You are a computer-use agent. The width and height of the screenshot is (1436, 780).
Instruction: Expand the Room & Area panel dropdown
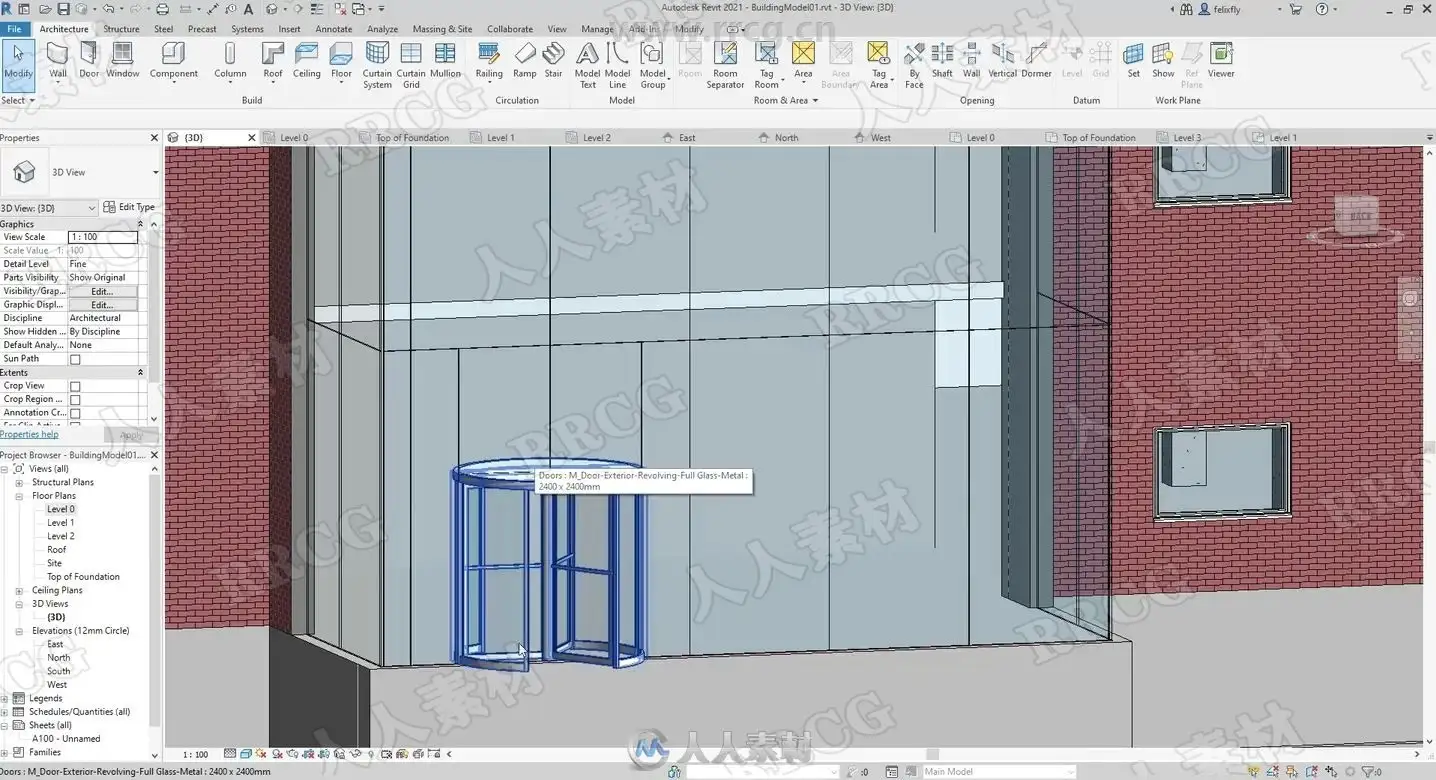pos(786,100)
